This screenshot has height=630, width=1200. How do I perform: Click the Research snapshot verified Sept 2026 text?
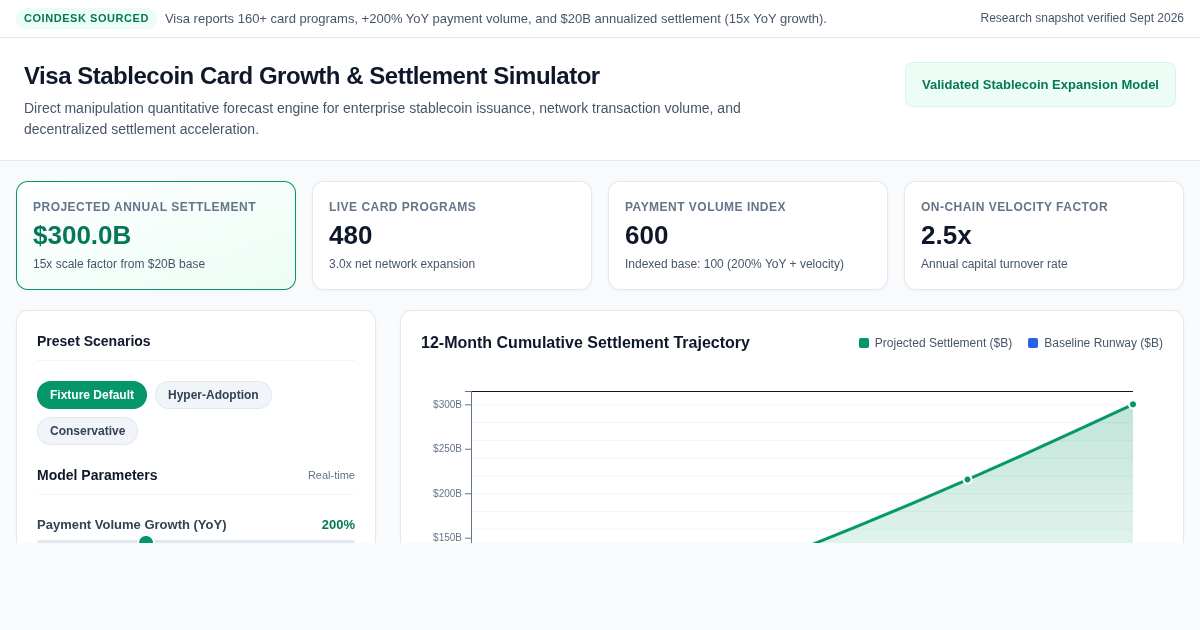coord(1082,18)
